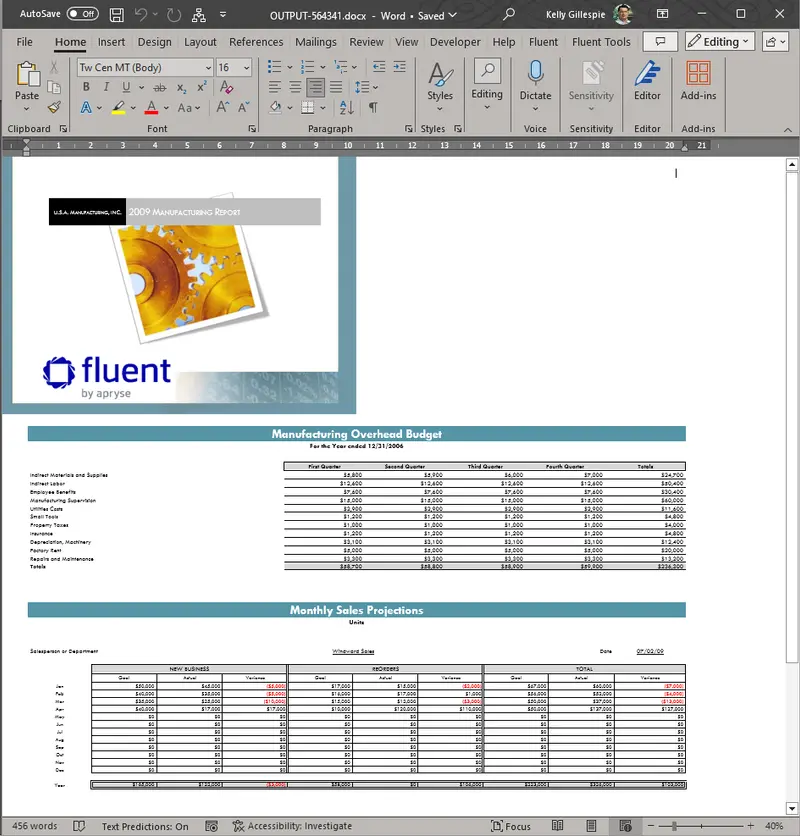Click the vertical scrollbar thumb

point(791,417)
